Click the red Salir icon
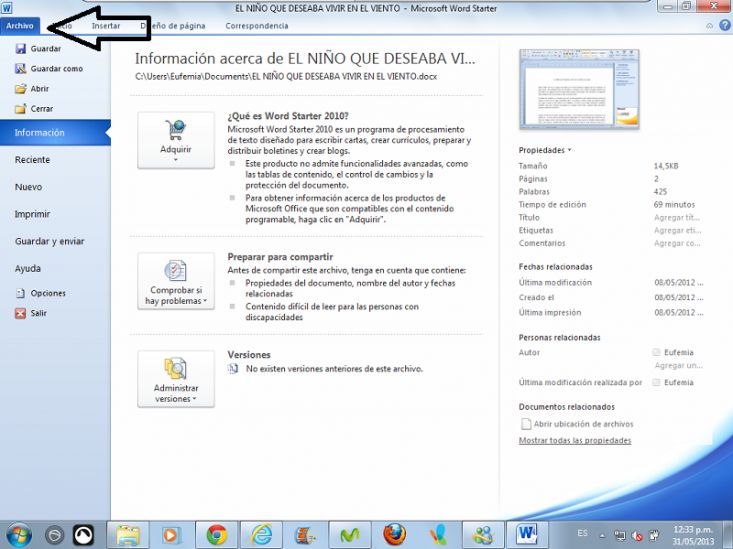This screenshot has height=549, width=733. click(x=21, y=313)
